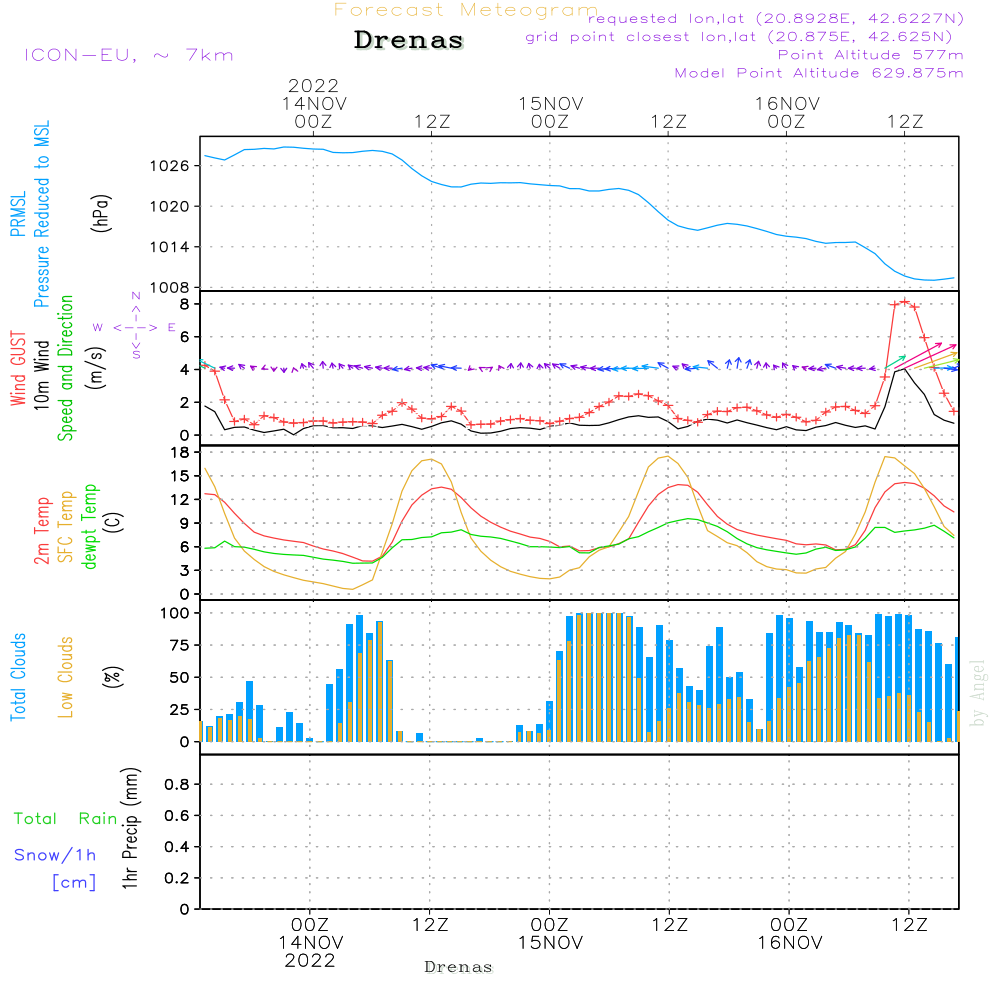Click the "2022" year below the precipitation chart
The width and height of the screenshot is (1000, 1000).
(310, 961)
